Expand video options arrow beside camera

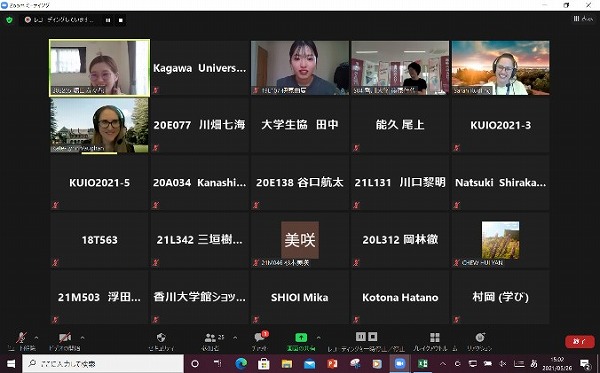pos(82,337)
